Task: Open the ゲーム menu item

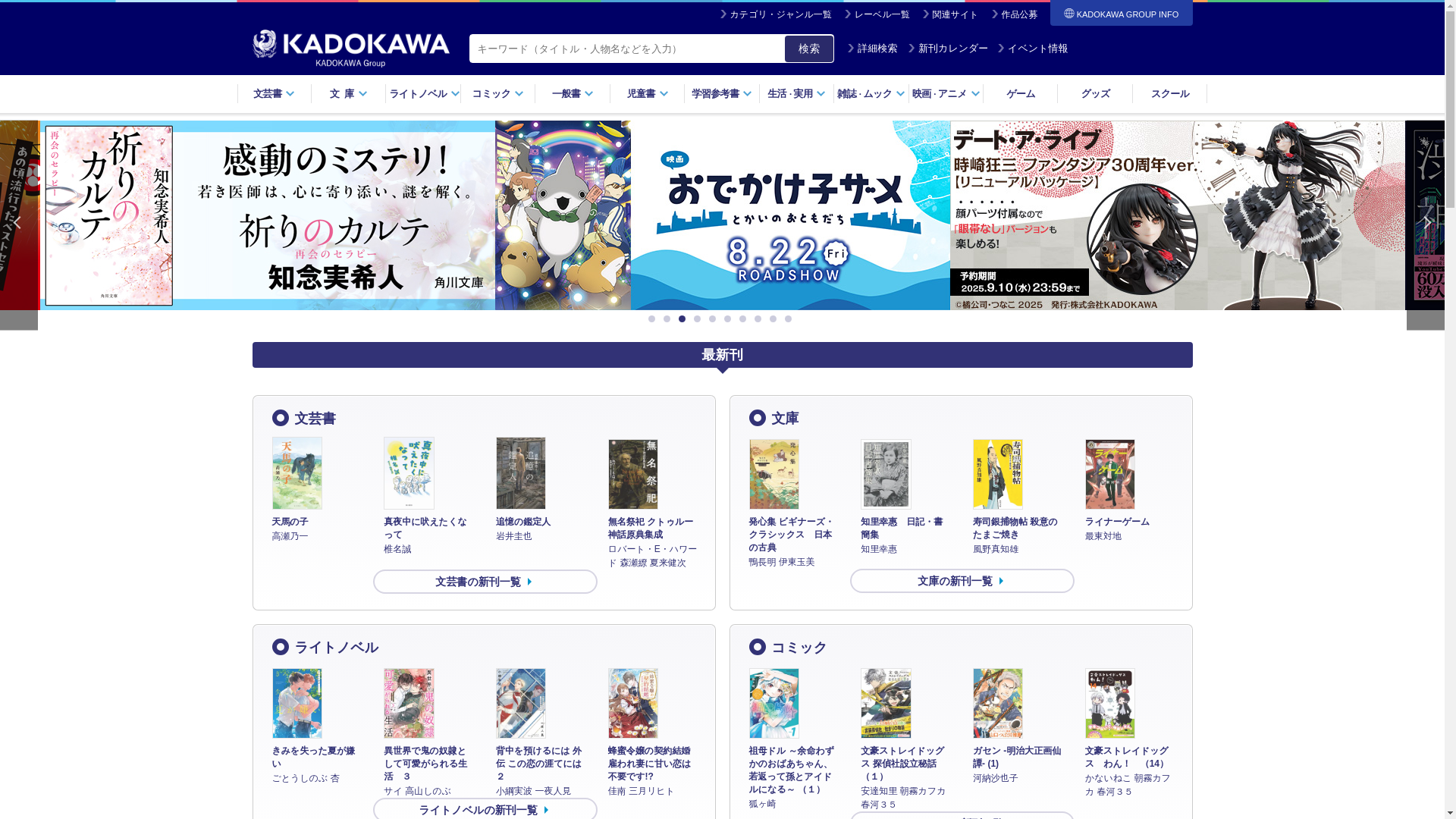Action: tap(1020, 94)
